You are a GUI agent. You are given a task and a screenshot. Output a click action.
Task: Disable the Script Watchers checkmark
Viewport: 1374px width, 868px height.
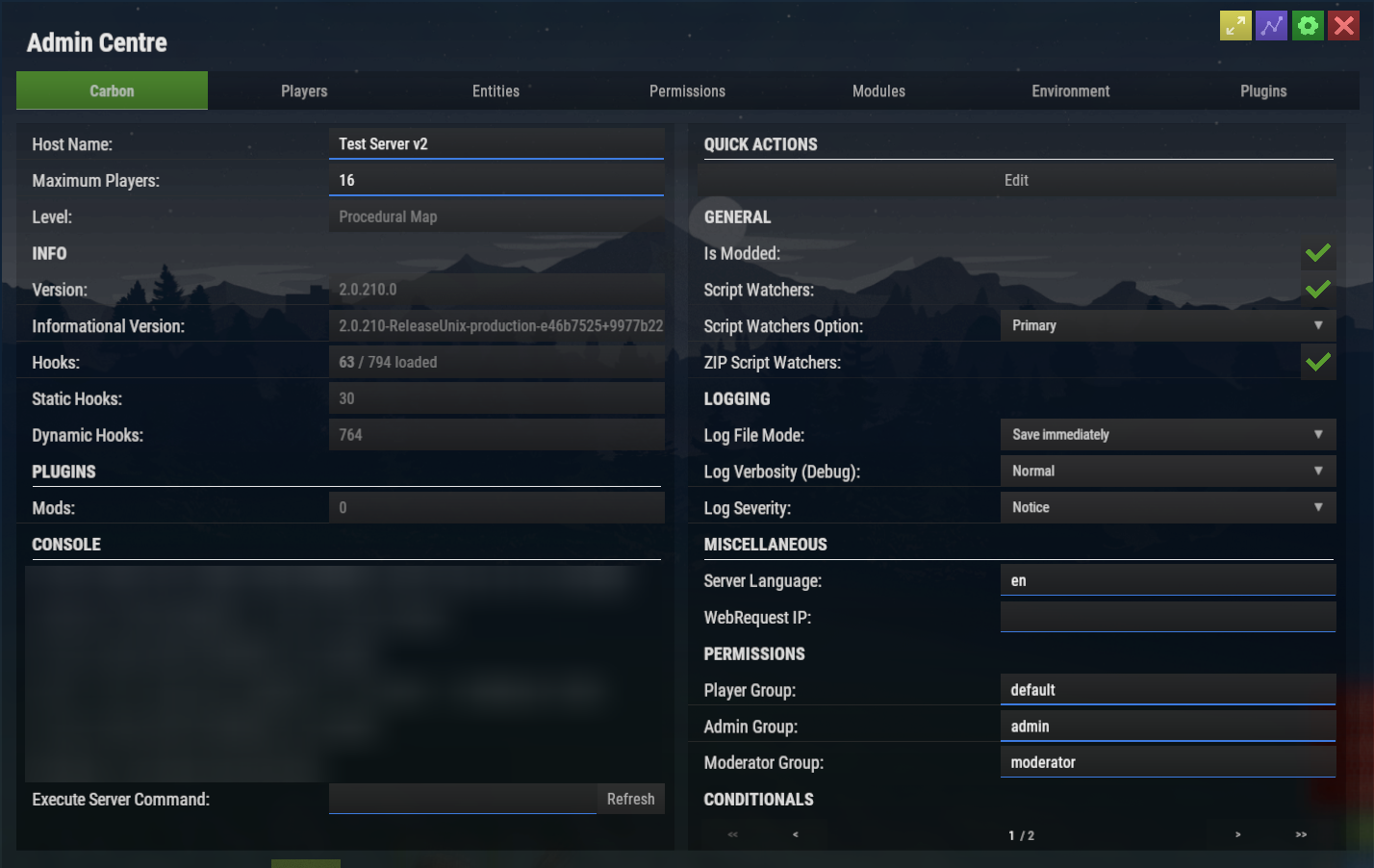[x=1318, y=289]
